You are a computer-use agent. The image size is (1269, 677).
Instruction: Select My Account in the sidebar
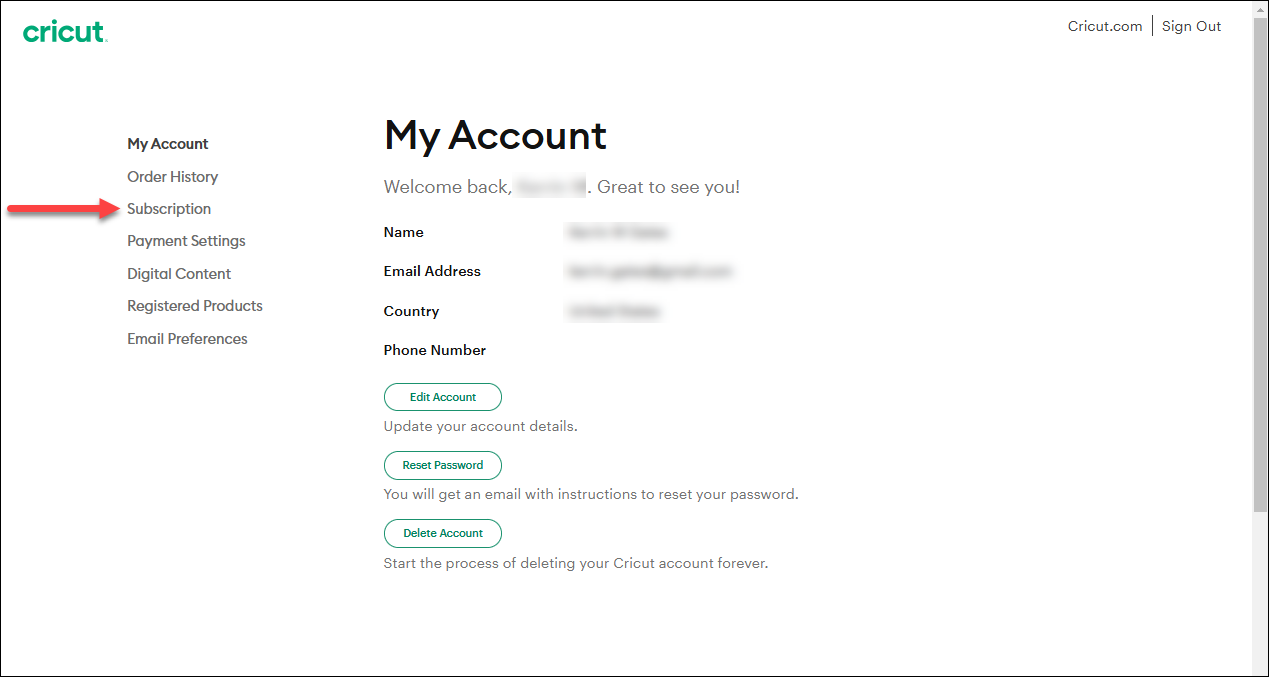[167, 144]
